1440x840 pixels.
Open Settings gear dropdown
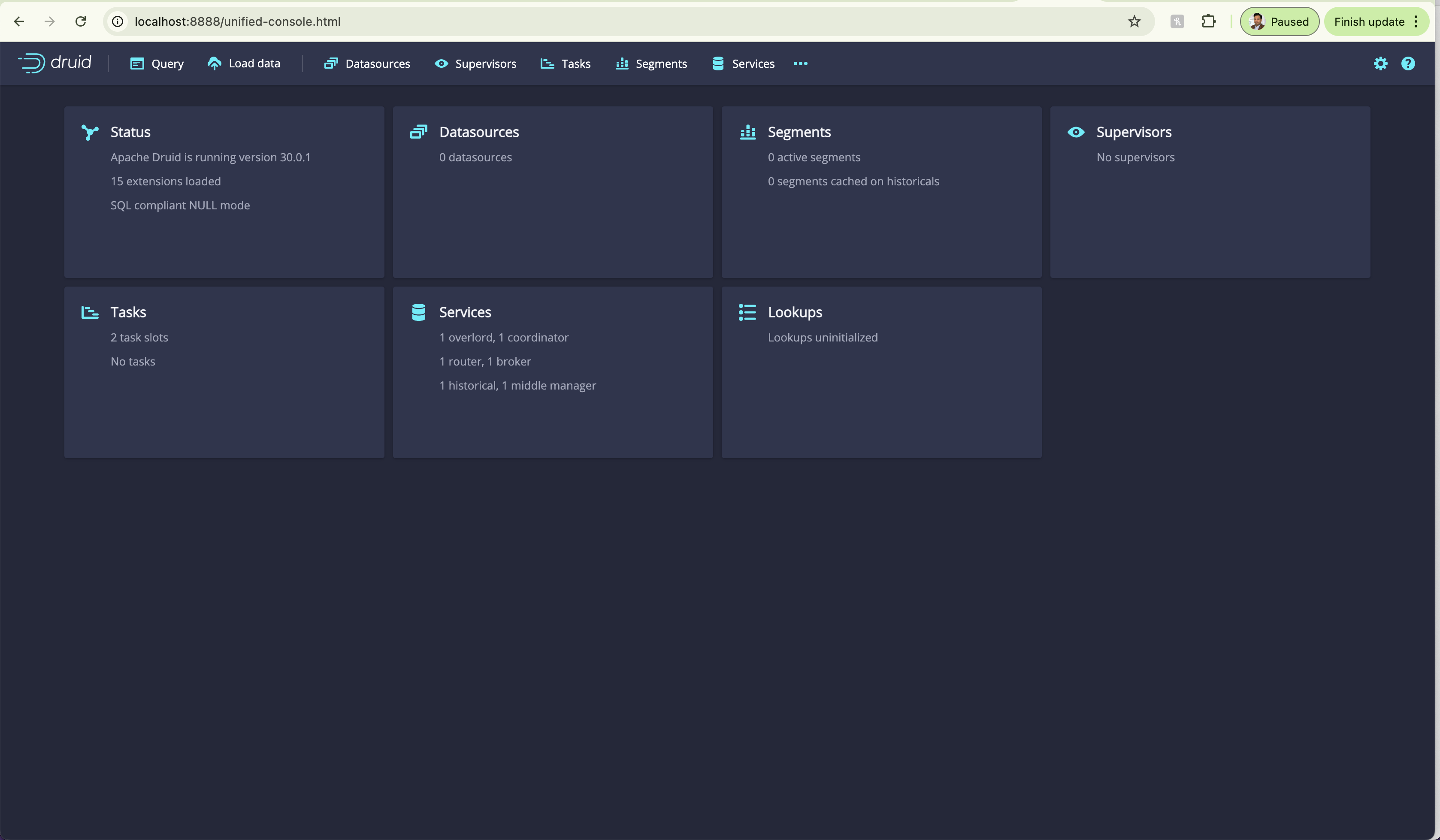pyautogui.click(x=1381, y=63)
